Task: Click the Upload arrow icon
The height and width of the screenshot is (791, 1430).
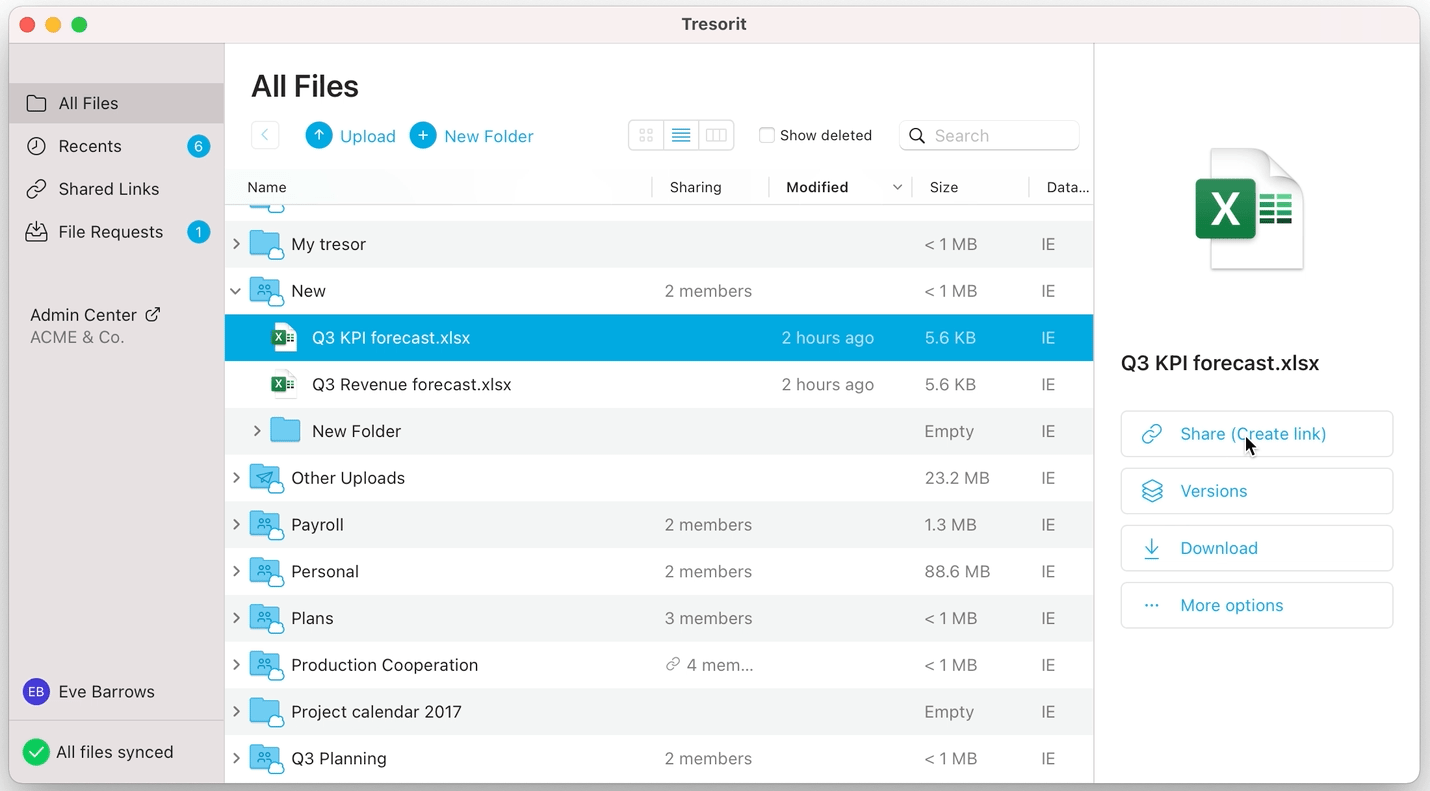Action: click(x=319, y=135)
